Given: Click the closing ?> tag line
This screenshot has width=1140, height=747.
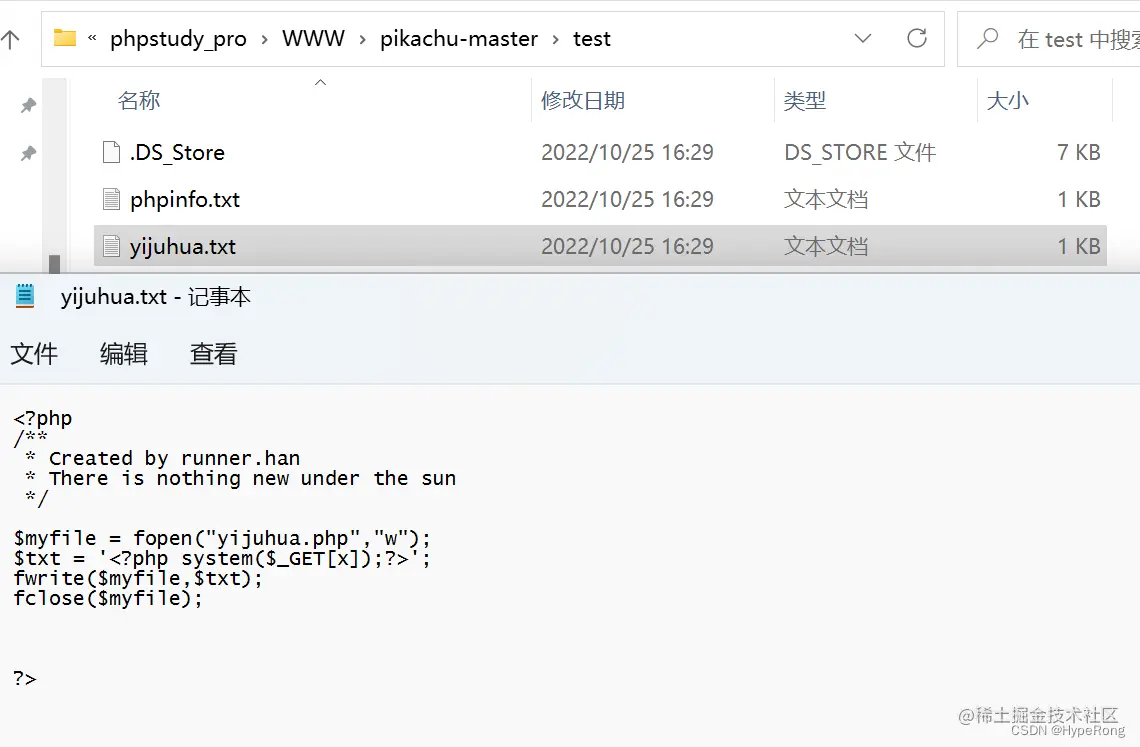Looking at the screenshot, I should coord(25,679).
